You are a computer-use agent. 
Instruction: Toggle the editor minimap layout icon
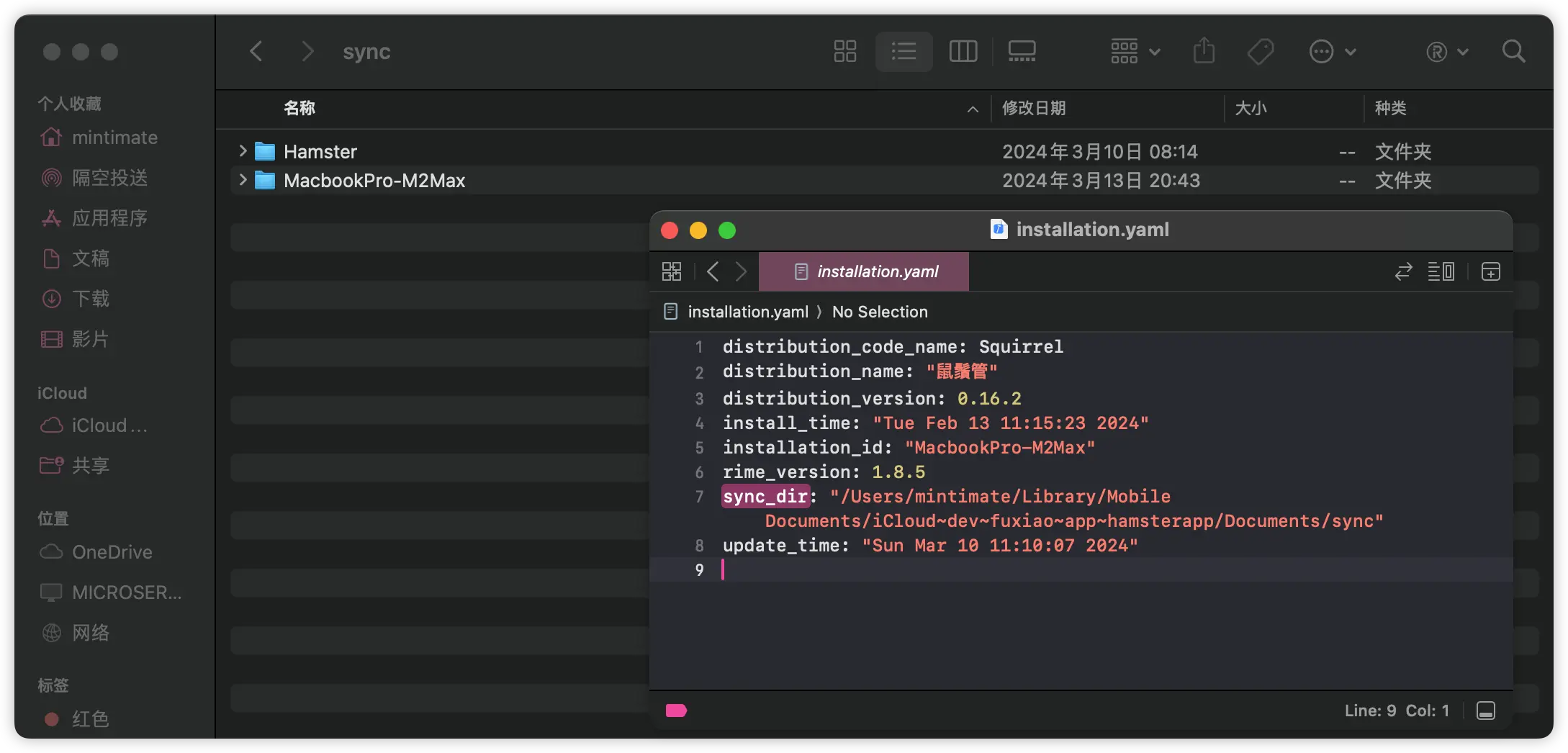(1441, 271)
